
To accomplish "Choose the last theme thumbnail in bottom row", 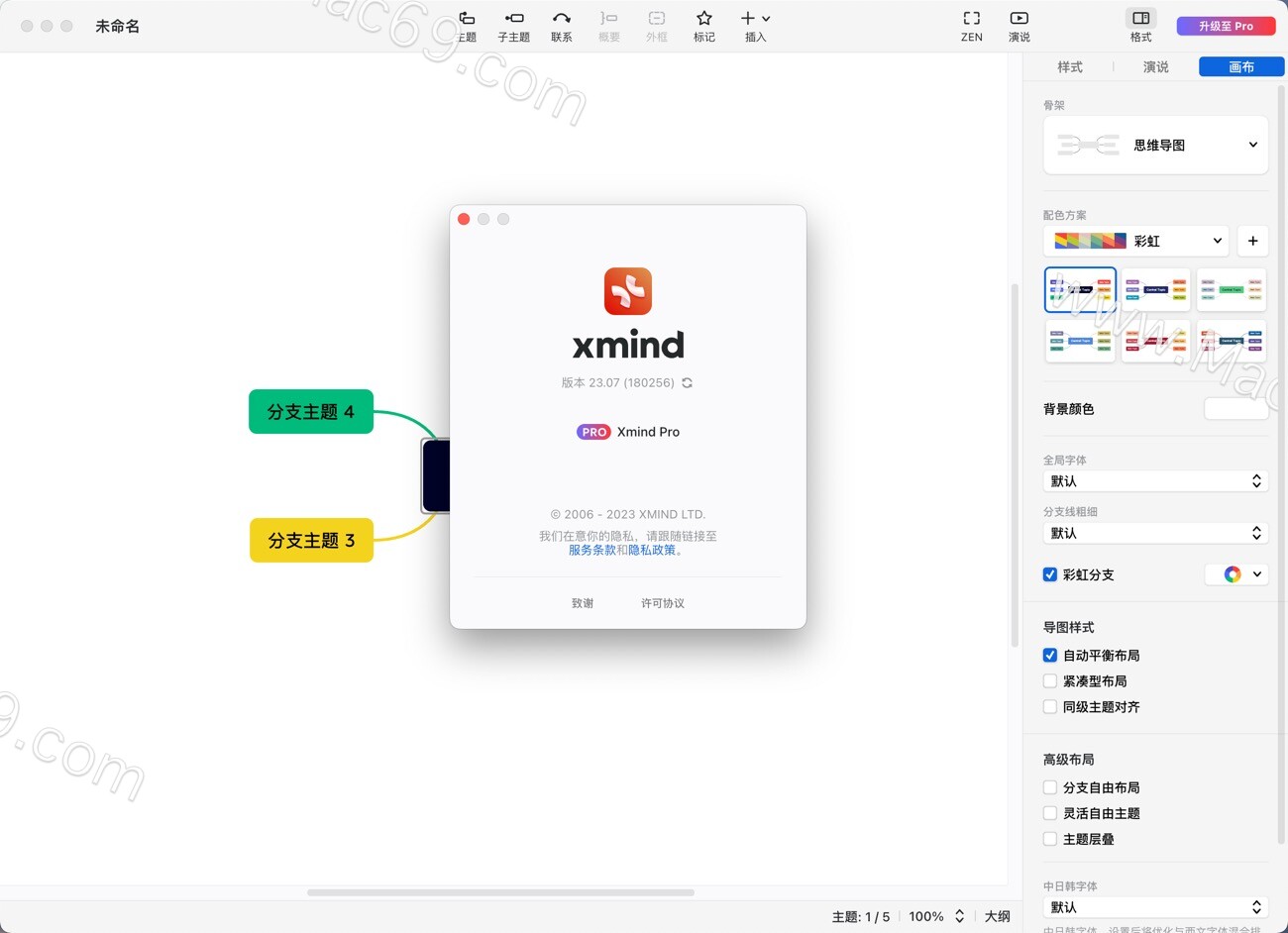I will click(1232, 341).
